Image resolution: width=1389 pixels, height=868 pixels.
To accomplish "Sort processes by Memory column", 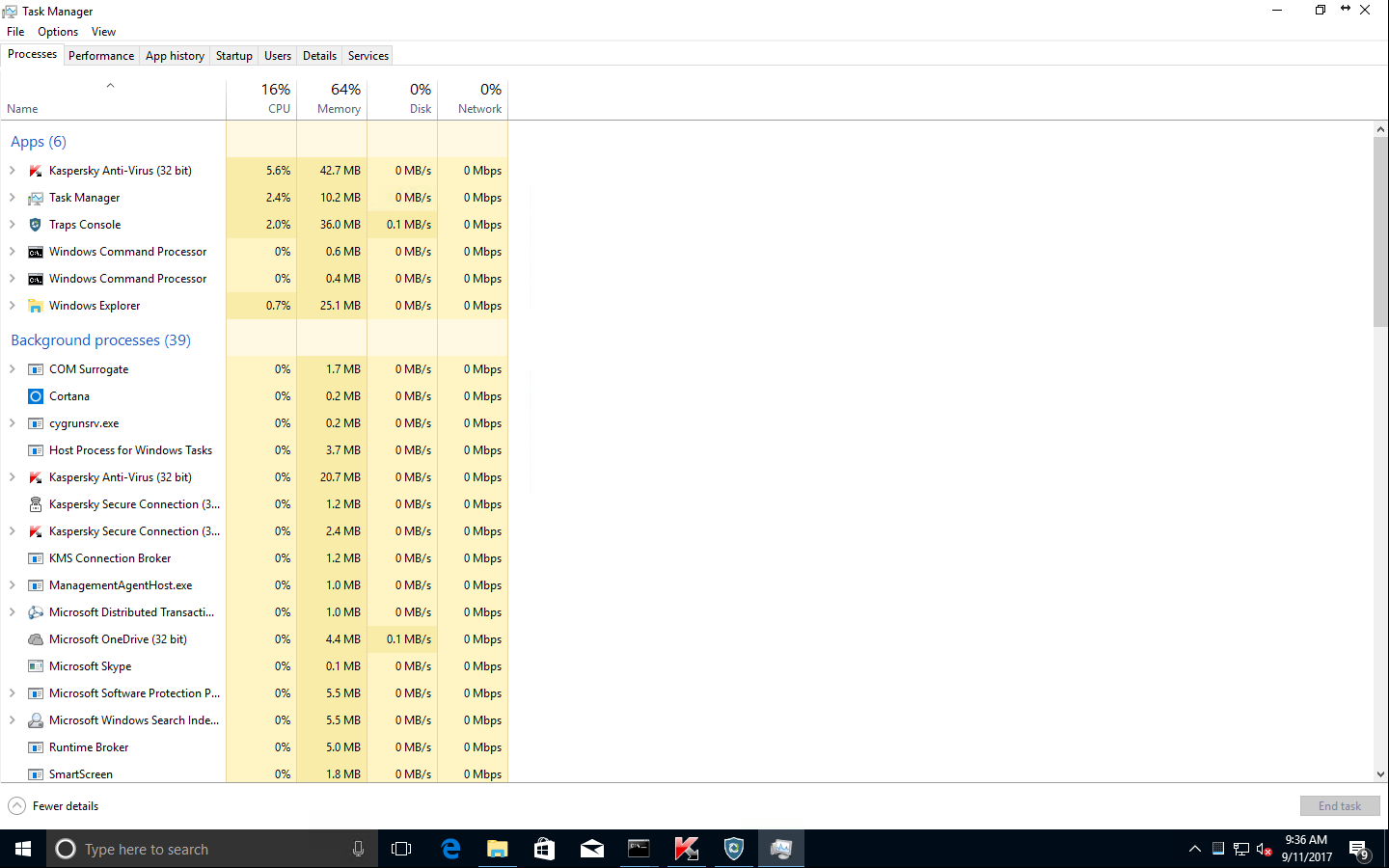I will tap(332, 98).
